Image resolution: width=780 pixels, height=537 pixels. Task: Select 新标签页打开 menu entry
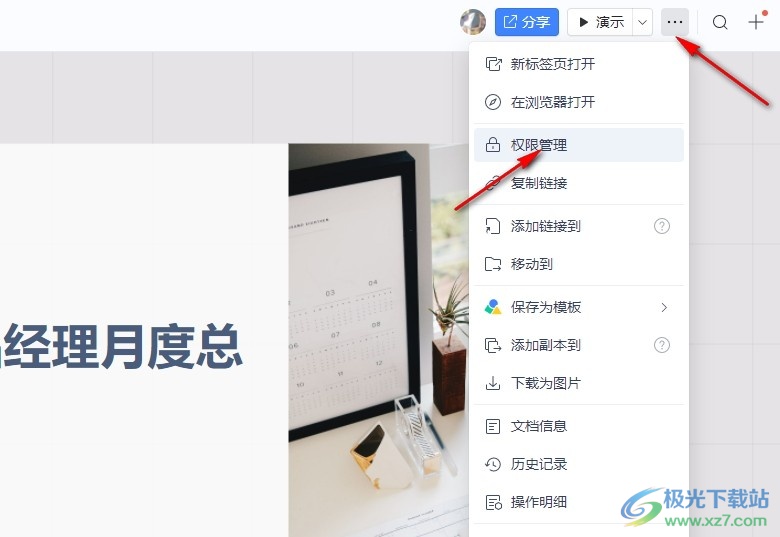point(579,64)
